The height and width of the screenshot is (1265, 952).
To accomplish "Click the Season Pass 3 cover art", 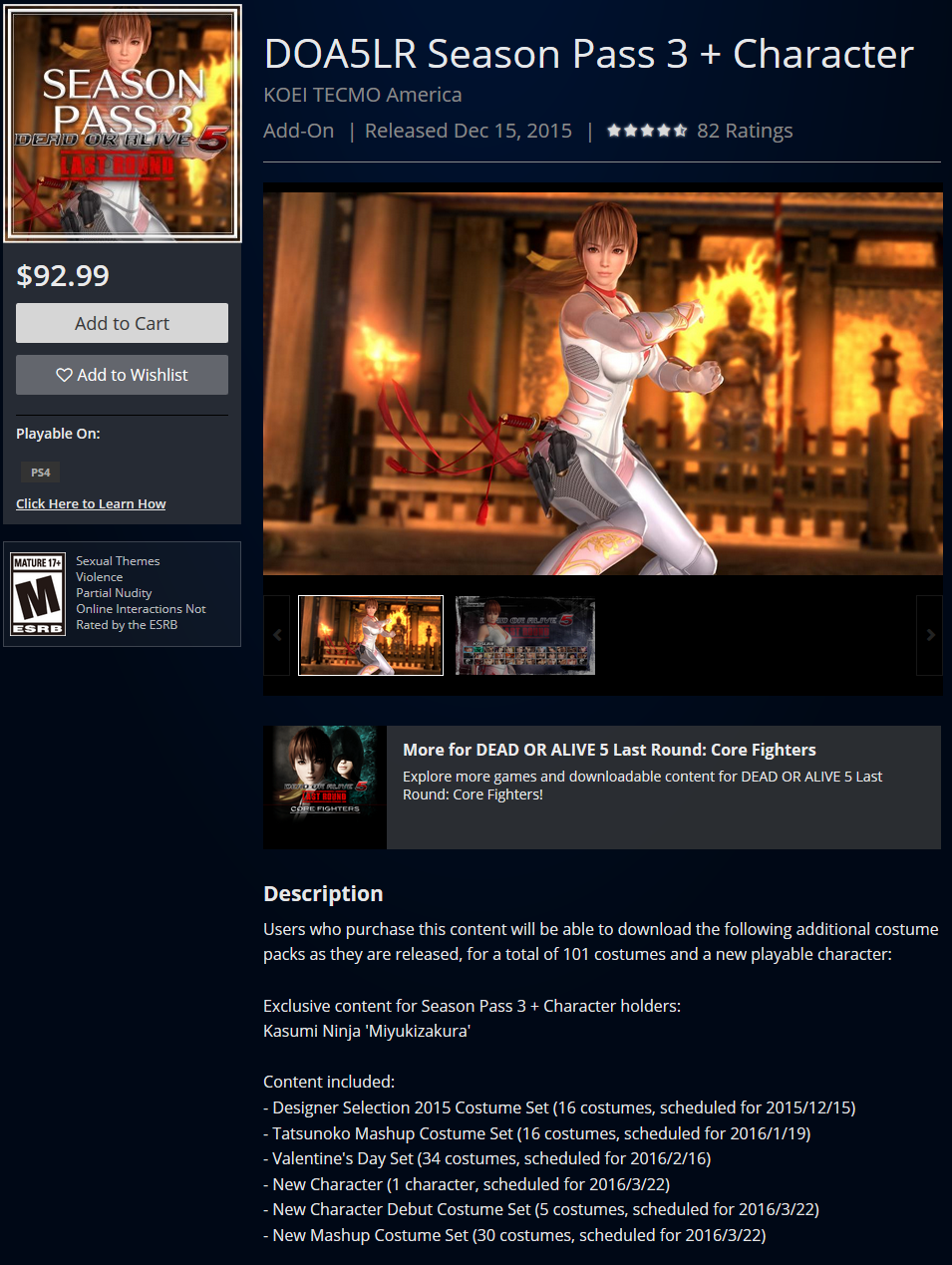I will point(122,122).
